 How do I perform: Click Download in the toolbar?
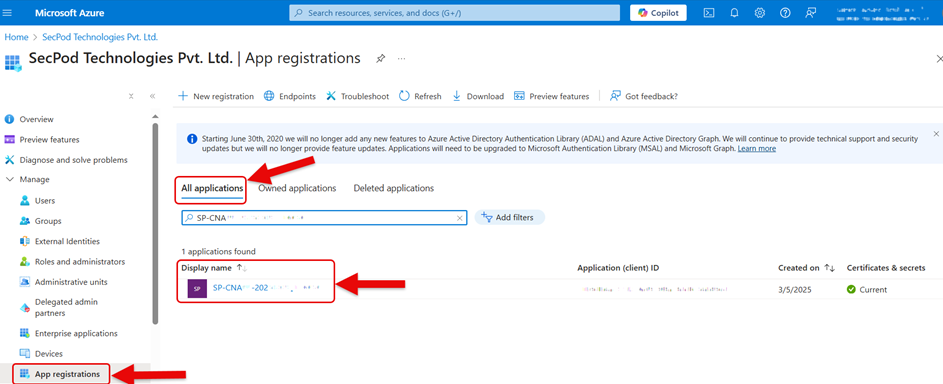(x=478, y=96)
